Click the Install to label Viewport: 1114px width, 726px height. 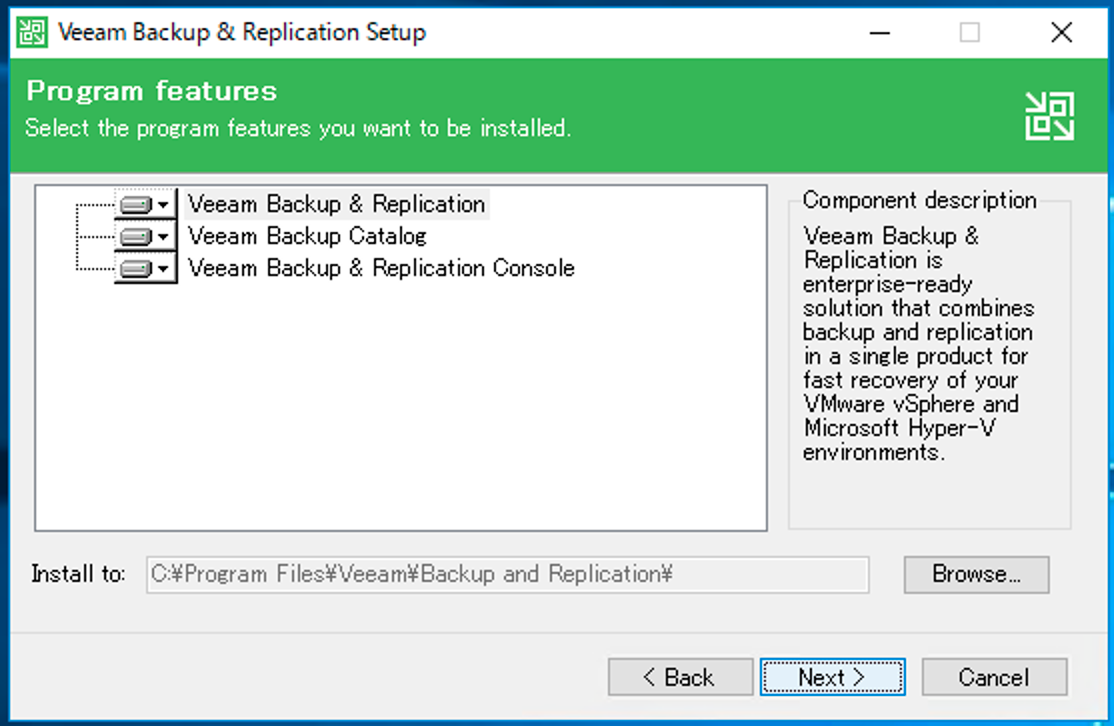coord(79,575)
